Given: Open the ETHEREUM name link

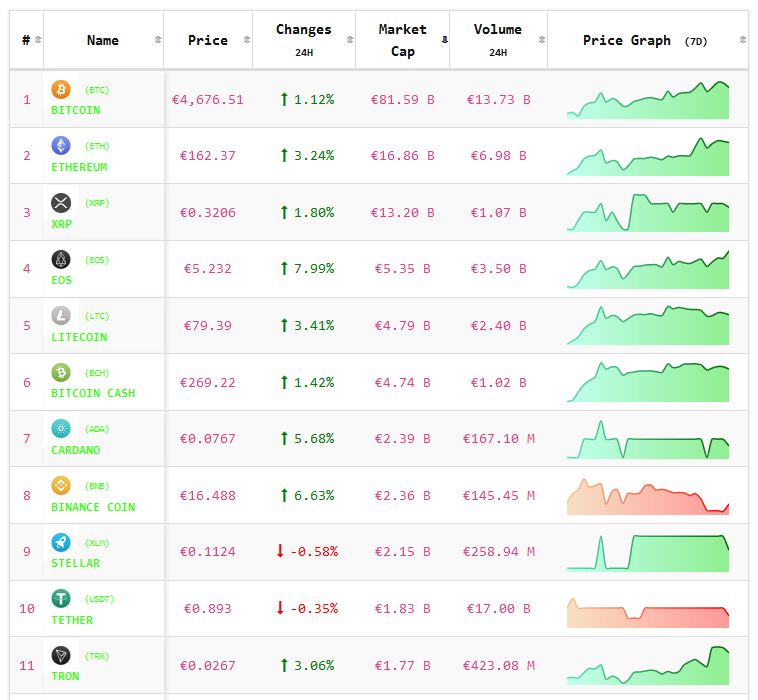Looking at the screenshot, I should point(79,167).
